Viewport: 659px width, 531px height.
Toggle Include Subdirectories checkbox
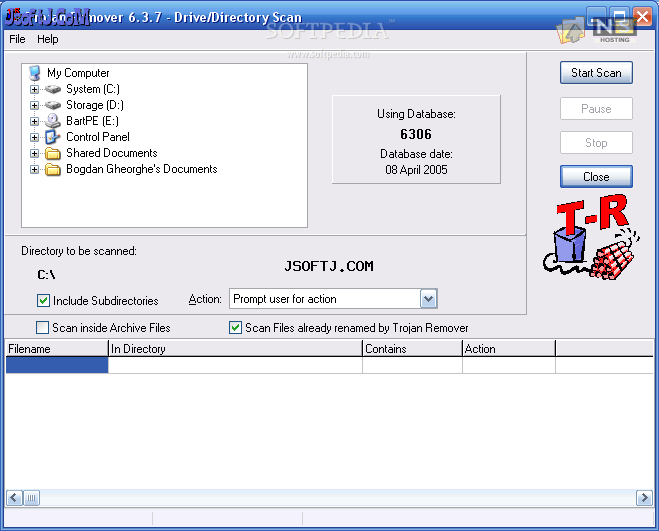[x=43, y=301]
